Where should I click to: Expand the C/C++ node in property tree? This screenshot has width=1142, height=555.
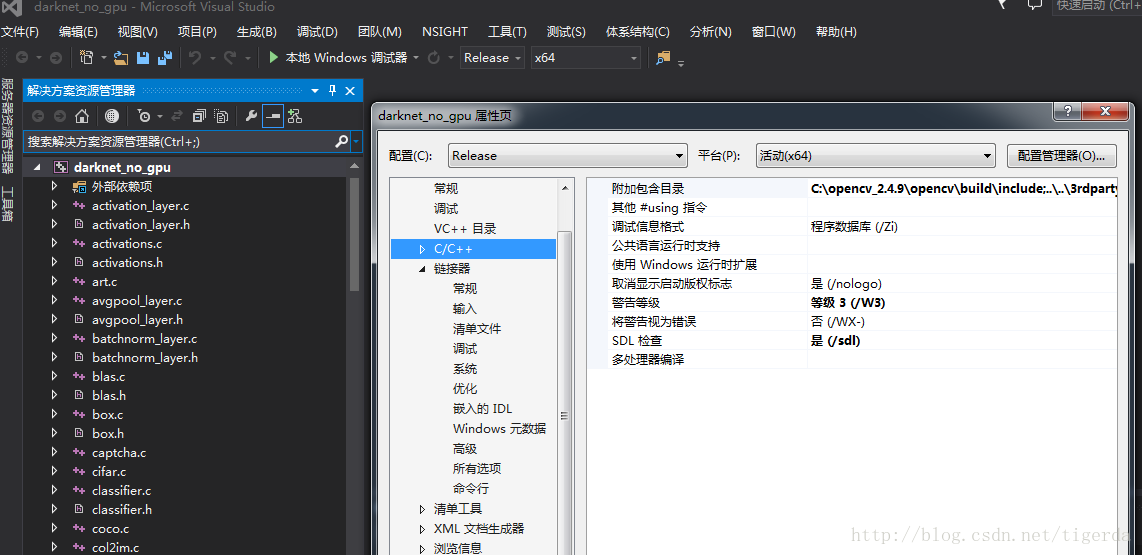(x=422, y=249)
